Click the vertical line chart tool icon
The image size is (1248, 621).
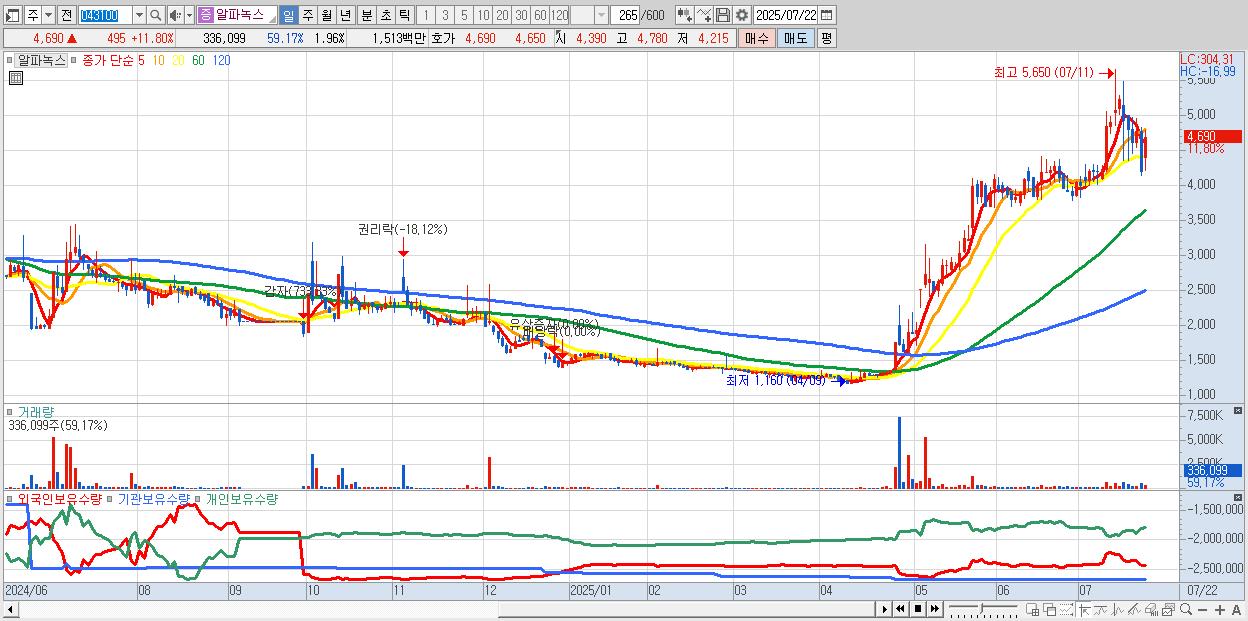1118,609
